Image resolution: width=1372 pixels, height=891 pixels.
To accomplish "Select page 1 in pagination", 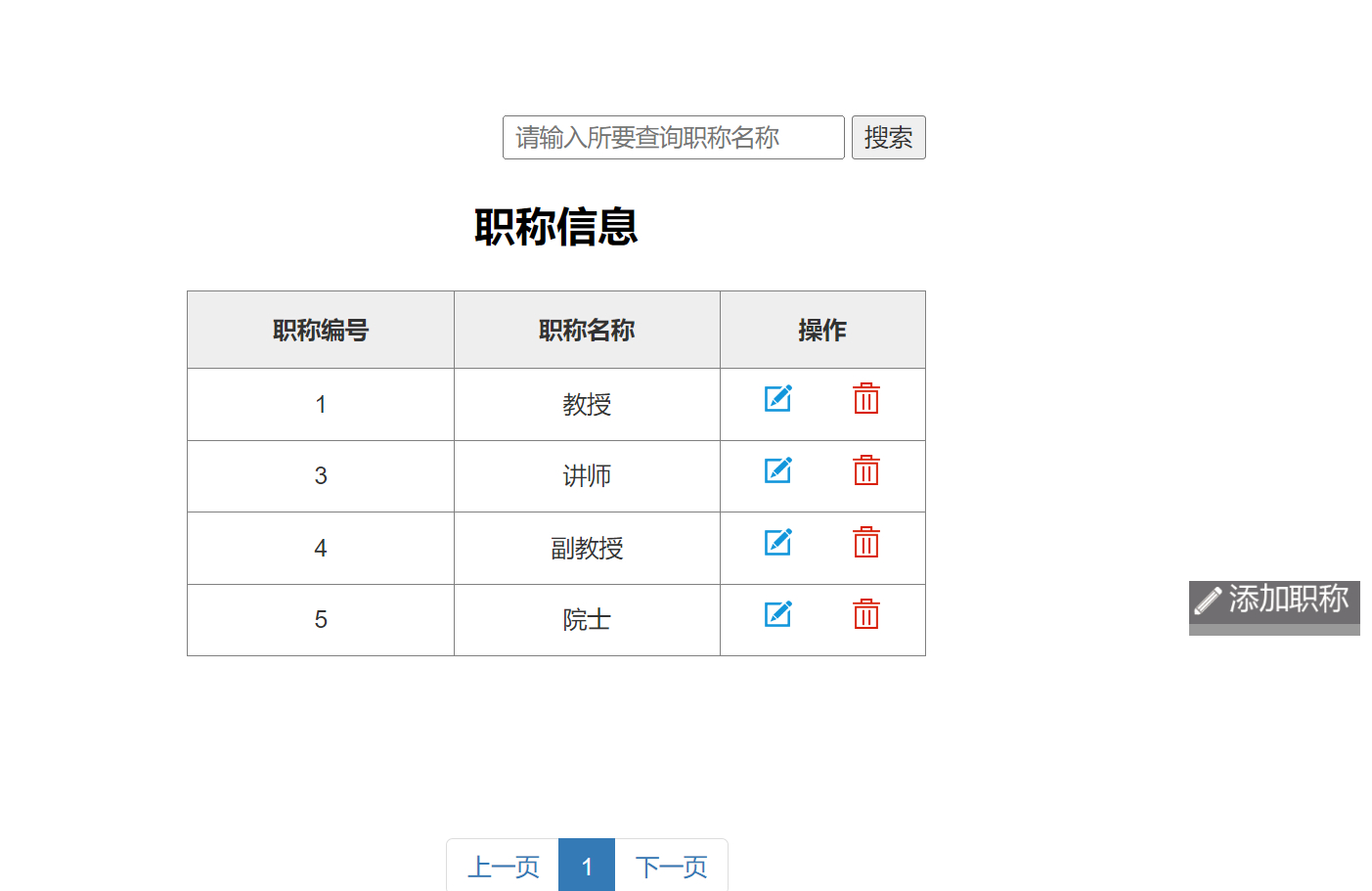I will 587,866.
